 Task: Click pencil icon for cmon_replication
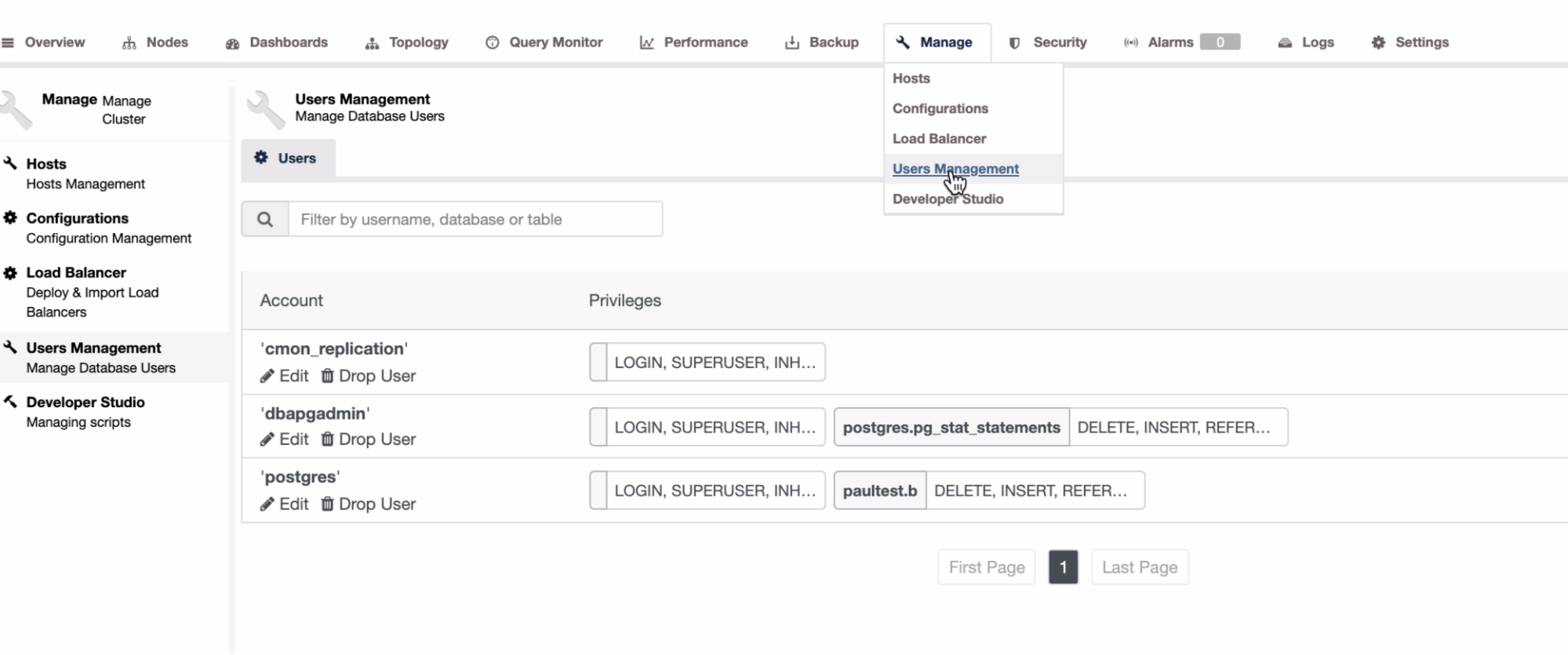(x=267, y=376)
